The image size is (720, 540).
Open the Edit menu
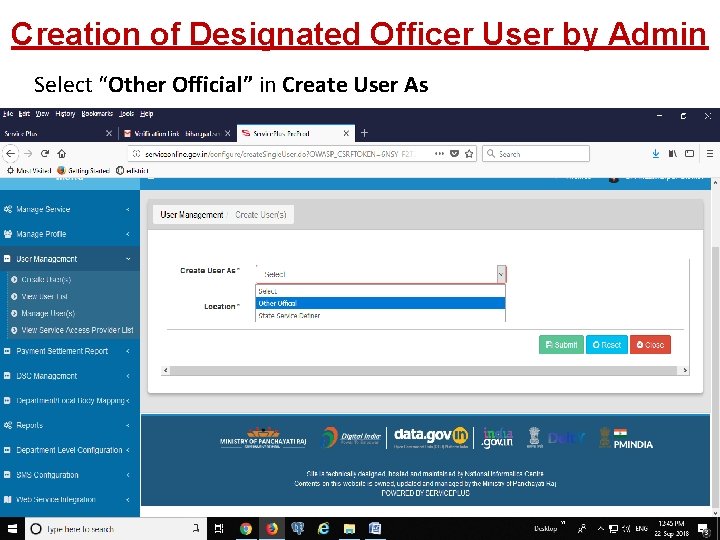[x=24, y=114]
